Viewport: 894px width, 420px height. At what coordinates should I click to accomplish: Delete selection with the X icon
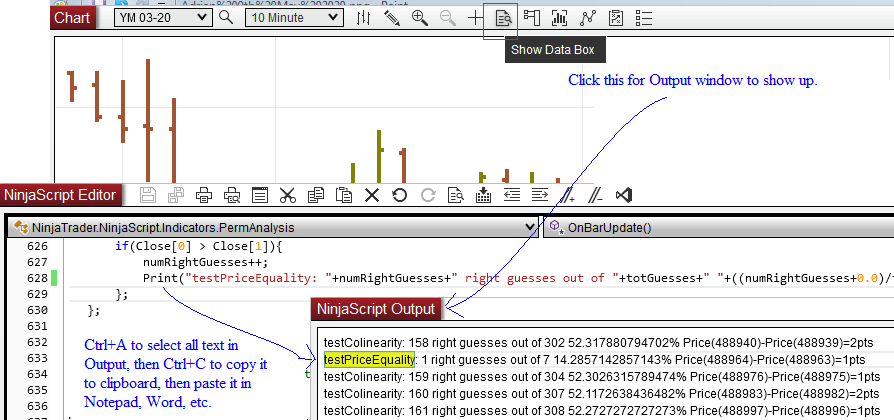tap(372, 195)
